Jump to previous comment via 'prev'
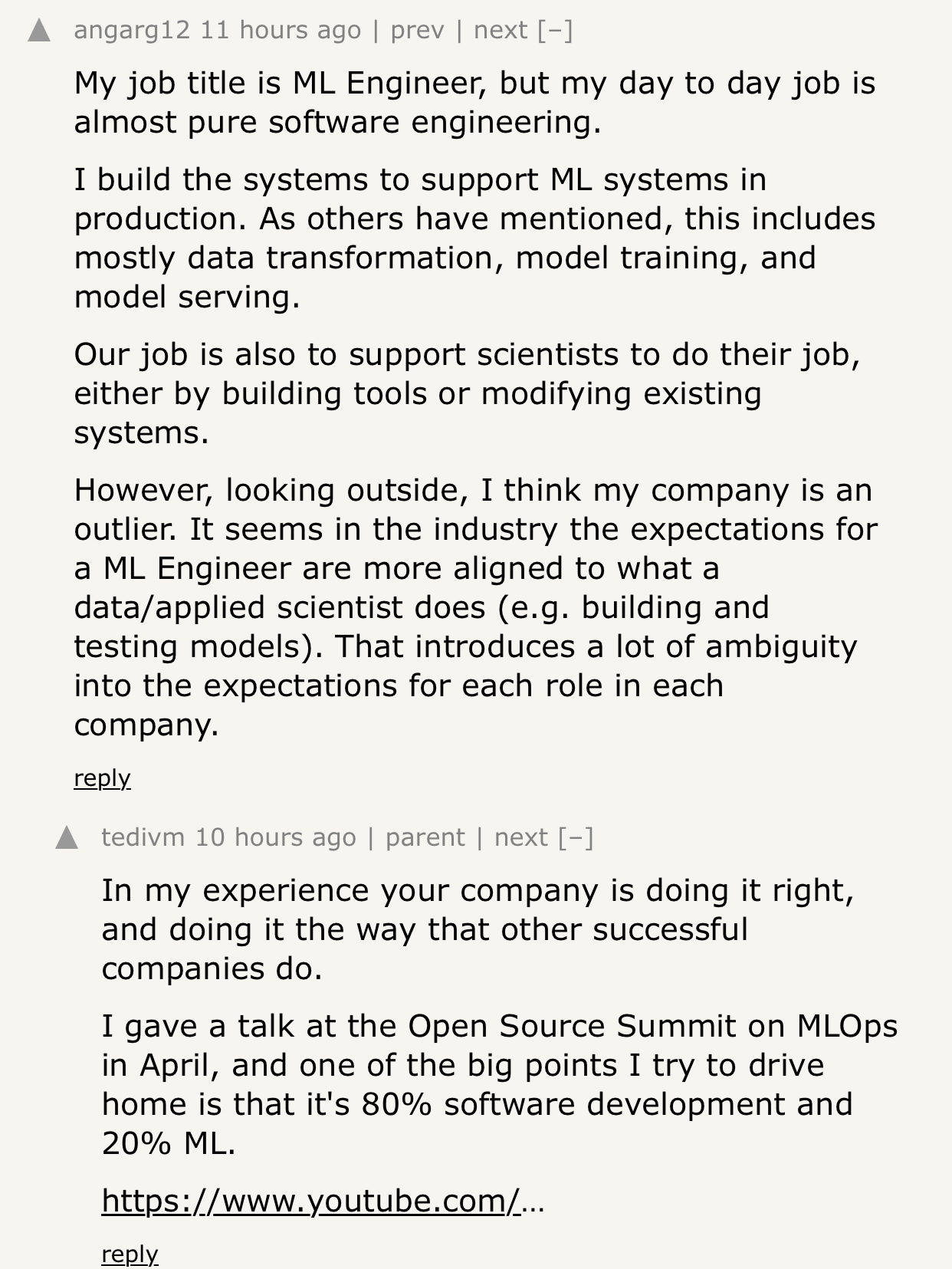The image size is (952, 1269). coord(417,31)
